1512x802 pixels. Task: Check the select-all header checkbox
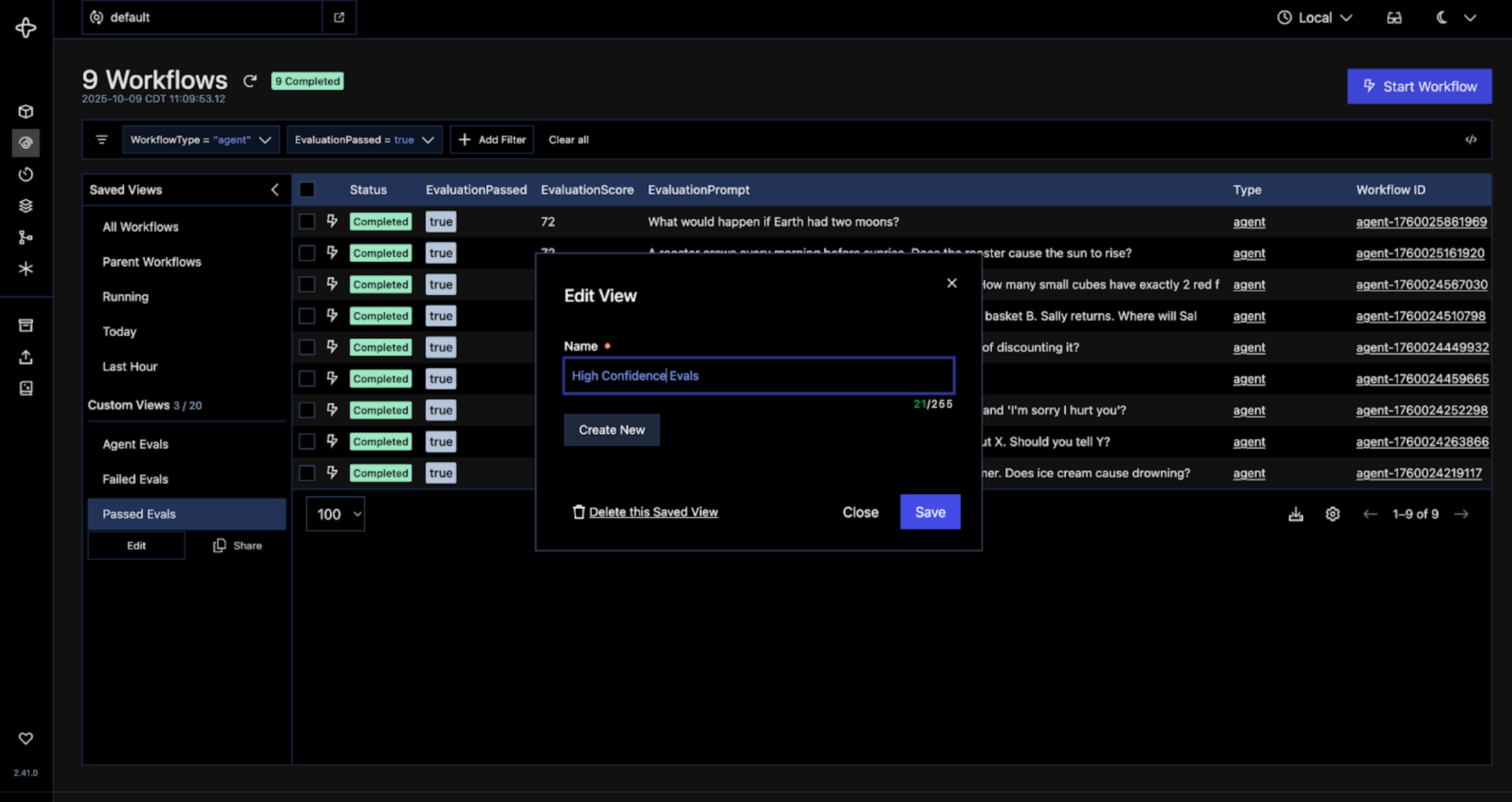(x=307, y=189)
